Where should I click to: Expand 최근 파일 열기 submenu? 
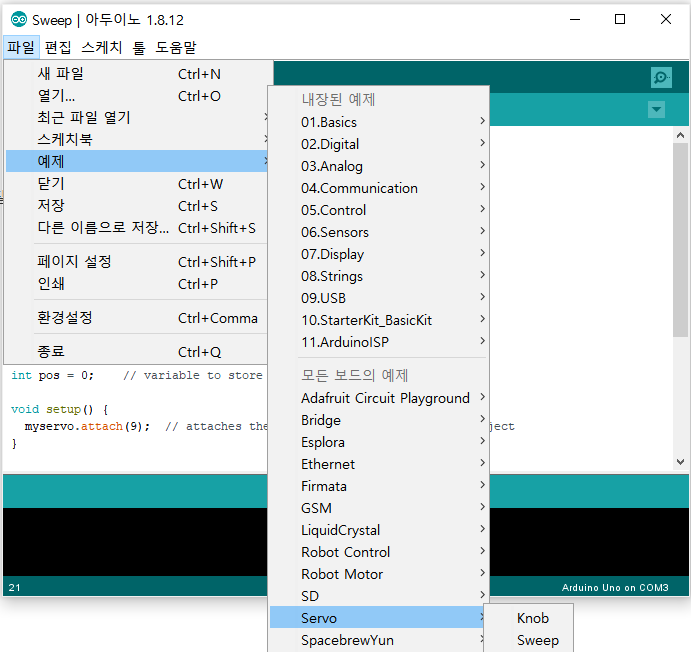pos(137,118)
